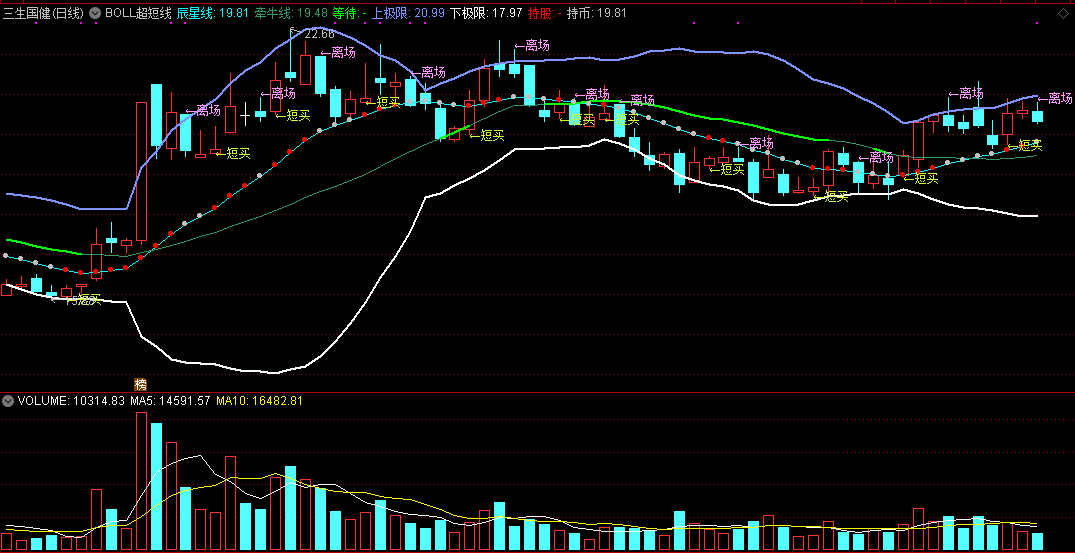The height and width of the screenshot is (553, 1075).
Task: Click the yellow MA10: 16482.81 readout
Action: point(258,401)
